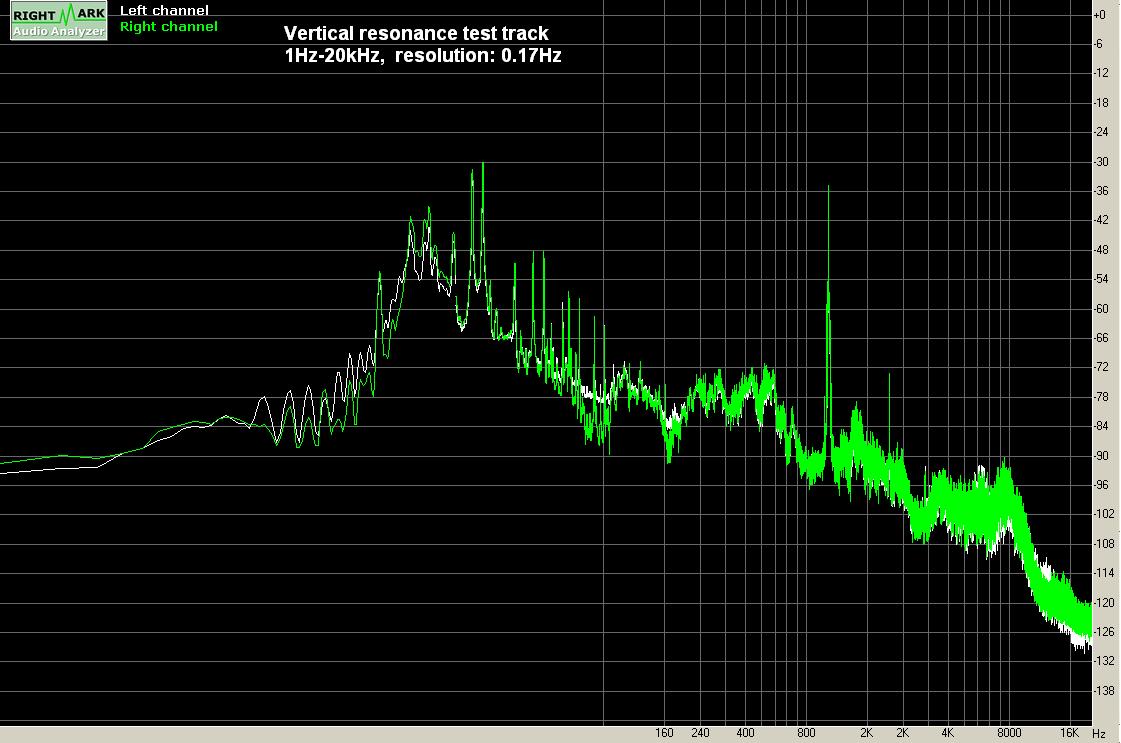Click the -30 dB axis label
1121x743 pixels.
(1101, 162)
